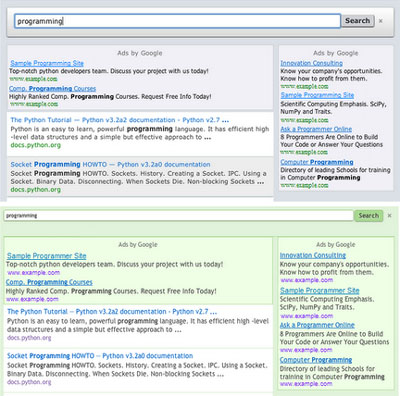Open 'Socket Programming HOWTO' result in blue panel
Image resolution: width=400 pixels, height=396 pixels.
(x=110, y=164)
